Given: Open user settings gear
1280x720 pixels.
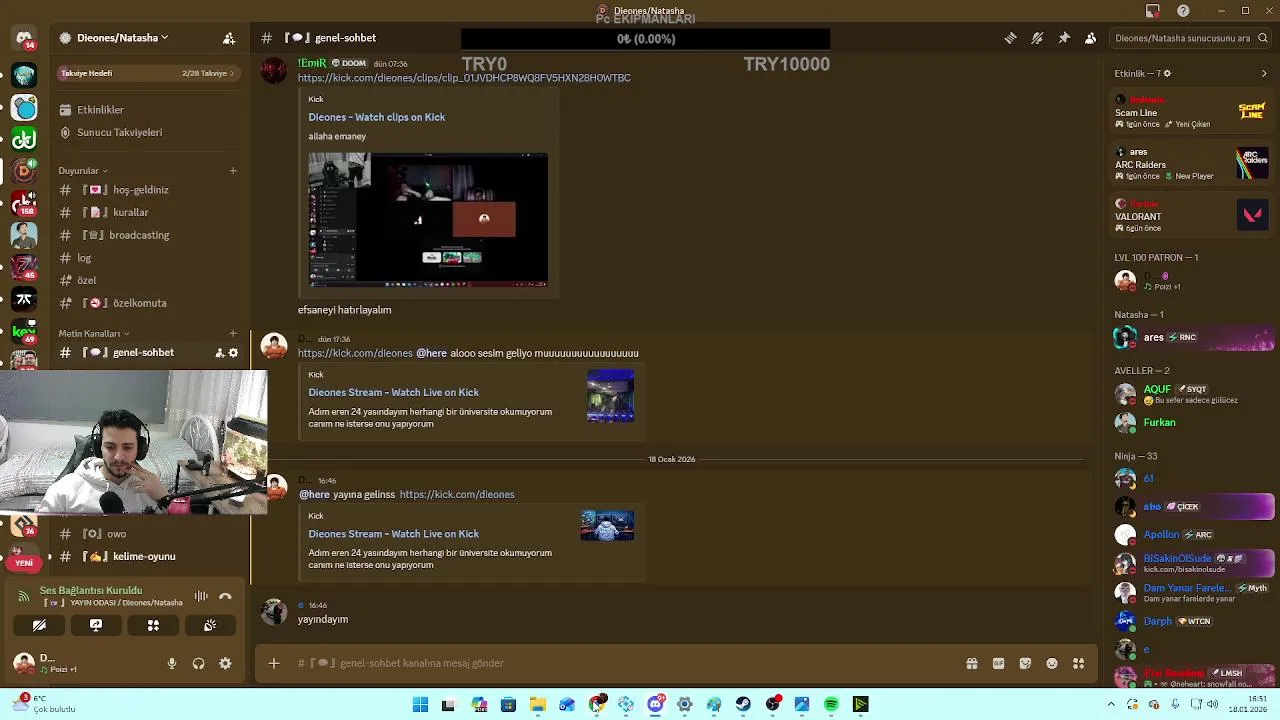Looking at the screenshot, I should click(225, 663).
